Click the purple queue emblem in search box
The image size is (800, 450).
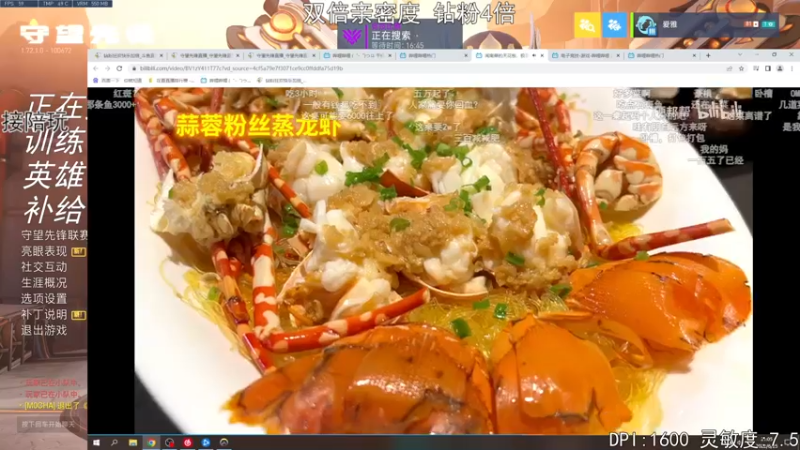(x=352, y=37)
